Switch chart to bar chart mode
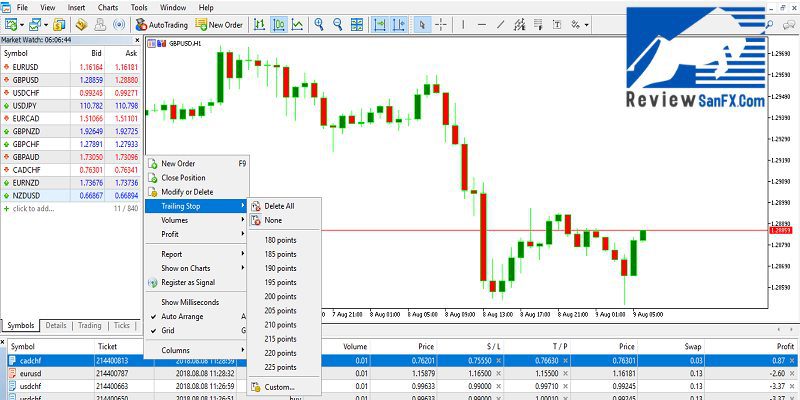The image size is (800, 400). pyautogui.click(x=260, y=24)
